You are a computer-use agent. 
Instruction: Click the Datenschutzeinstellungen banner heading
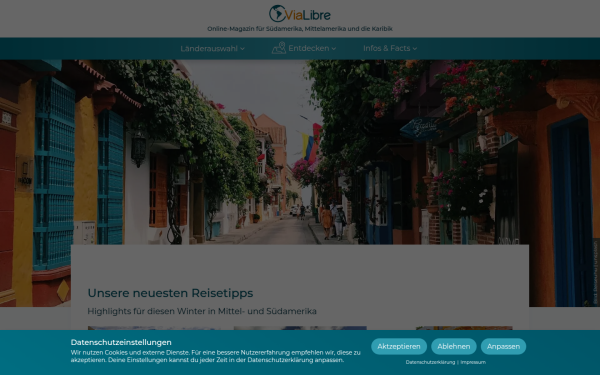click(121, 342)
